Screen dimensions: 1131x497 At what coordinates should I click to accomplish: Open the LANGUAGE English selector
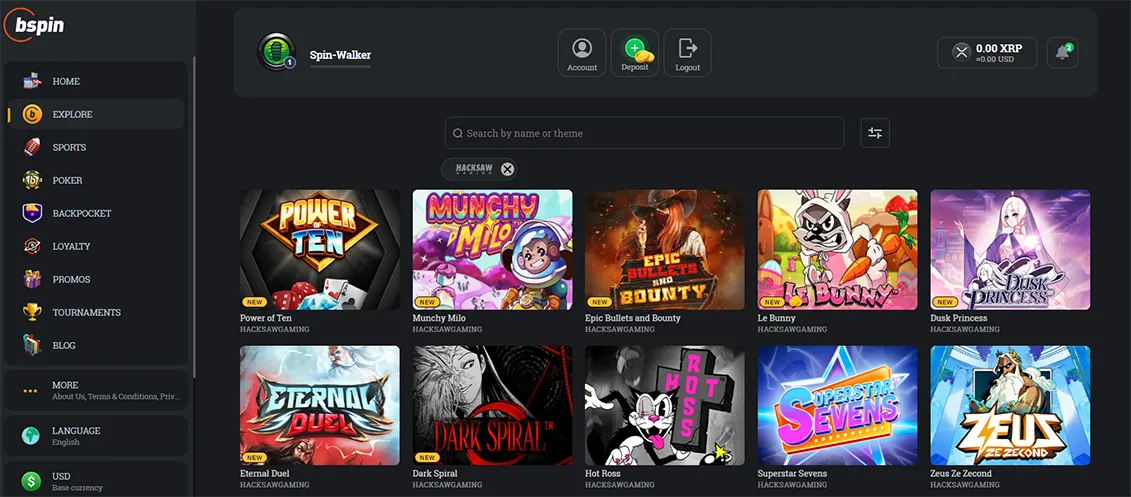[96, 436]
